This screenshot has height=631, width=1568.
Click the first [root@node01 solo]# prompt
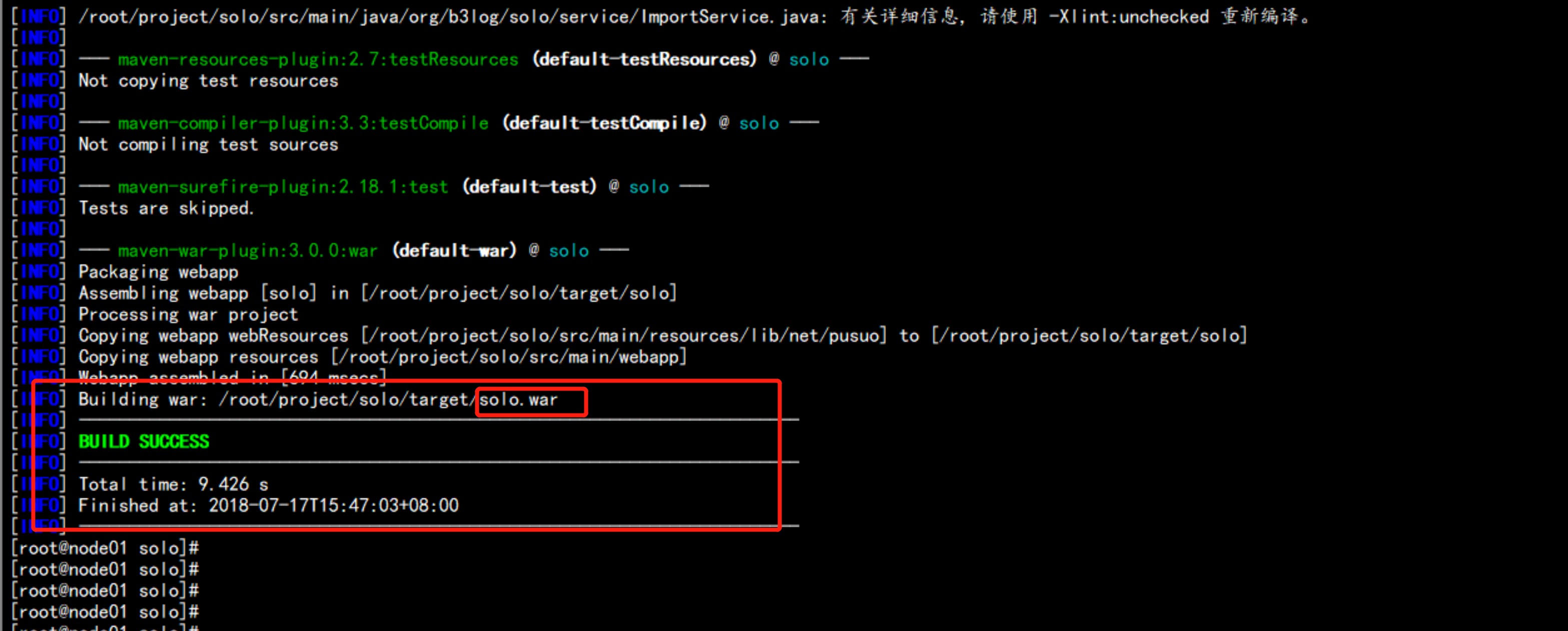(x=105, y=547)
